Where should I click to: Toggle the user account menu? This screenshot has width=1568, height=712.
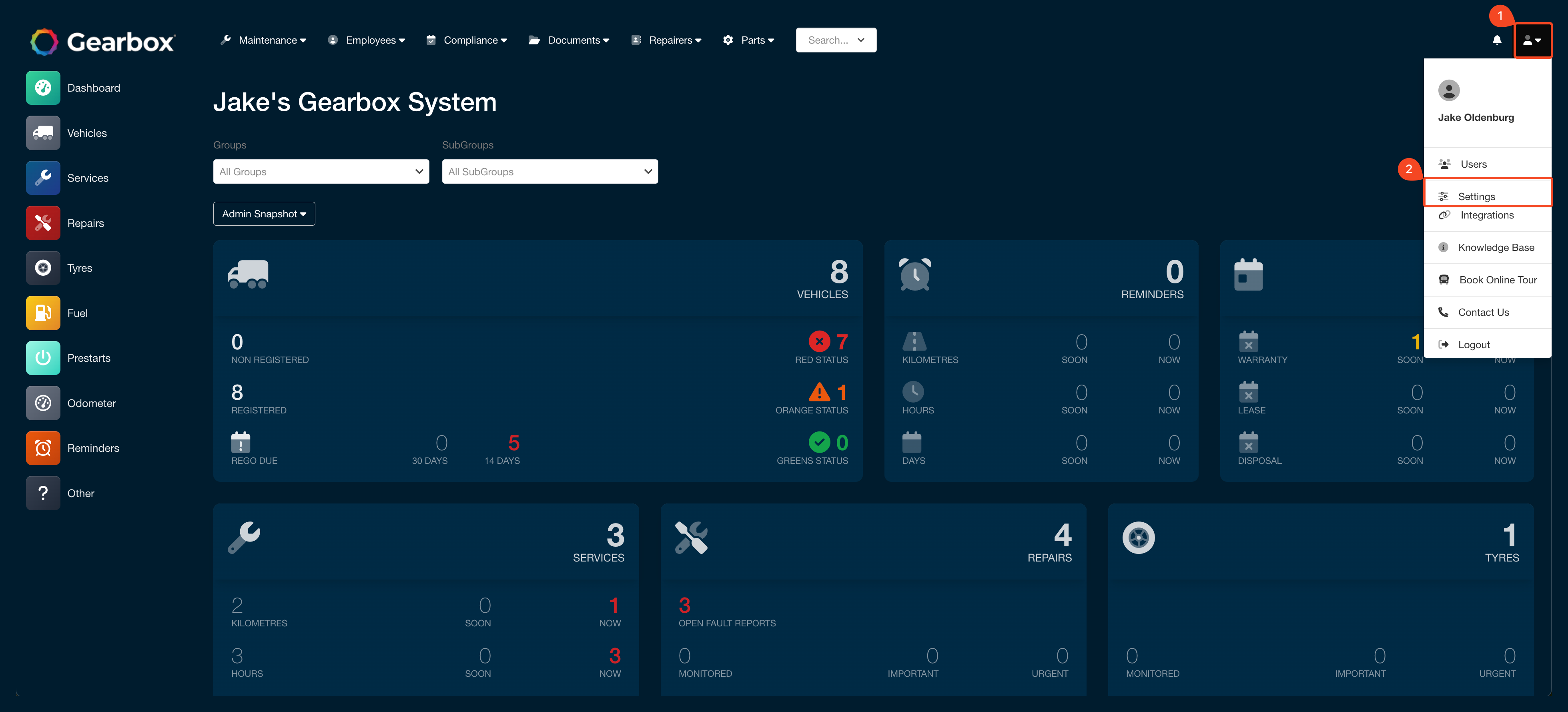coord(1532,40)
